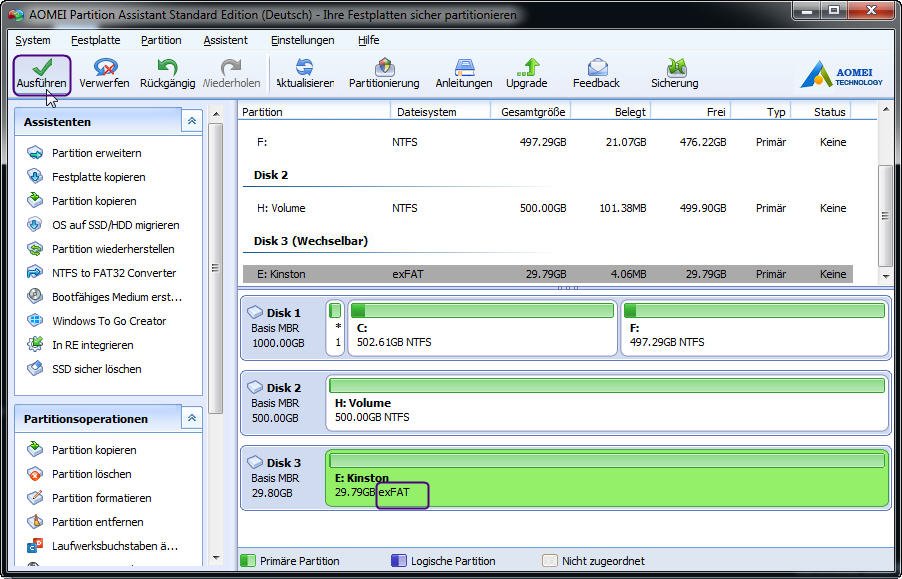The height and width of the screenshot is (579, 902).
Task: Click the sidebar vertical scrollbar thumb
Action: pyautogui.click(x=216, y=268)
